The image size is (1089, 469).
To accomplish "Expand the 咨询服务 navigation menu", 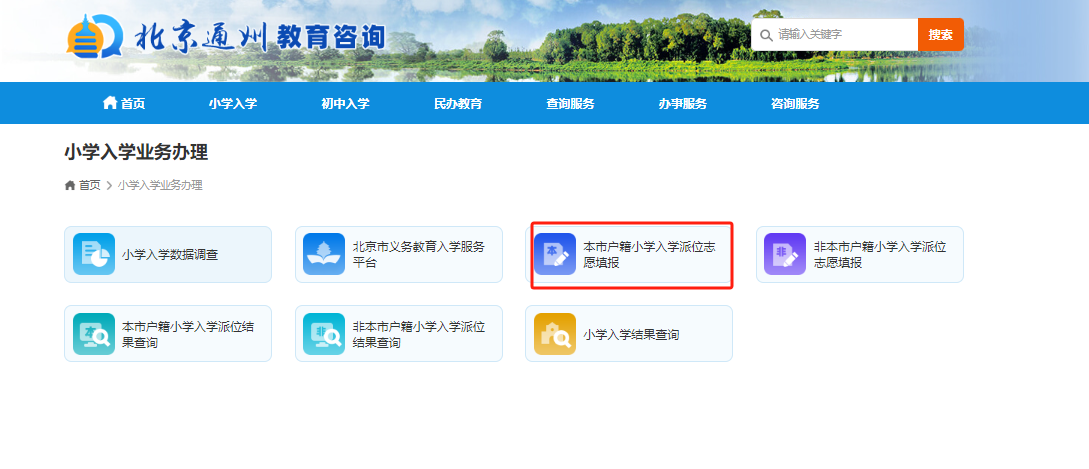I will pyautogui.click(x=795, y=104).
